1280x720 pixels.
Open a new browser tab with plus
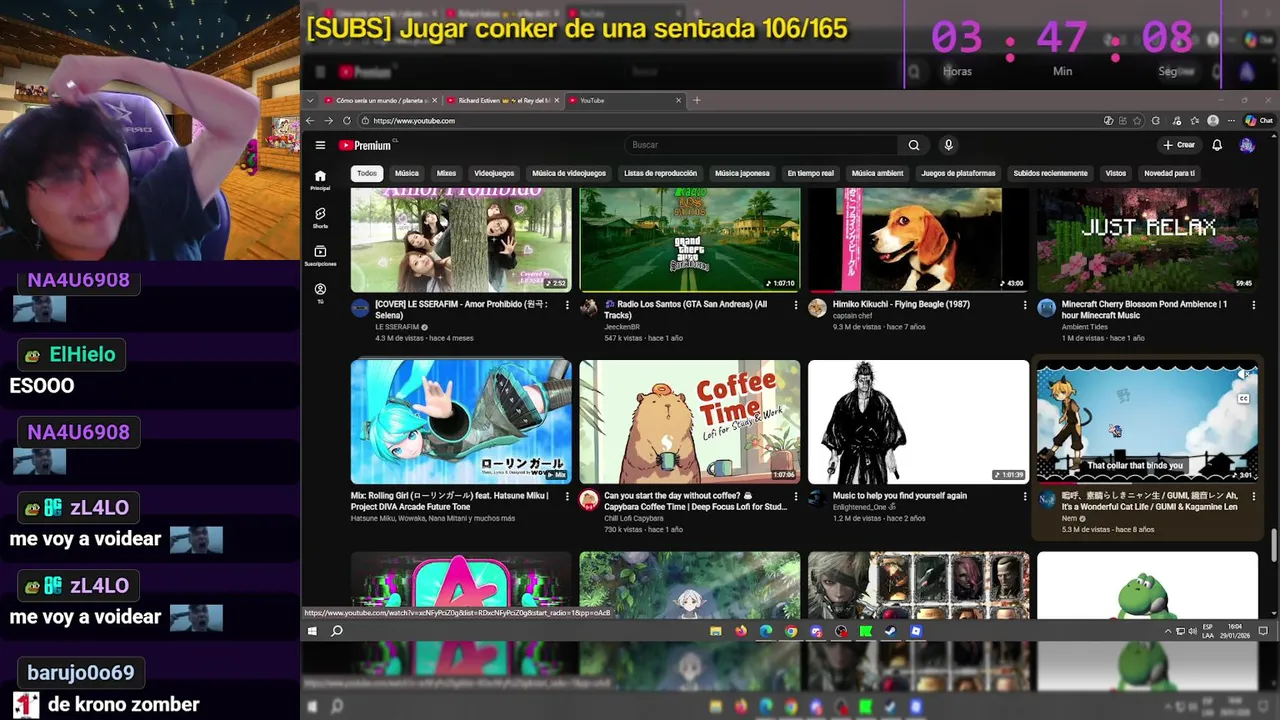[697, 100]
